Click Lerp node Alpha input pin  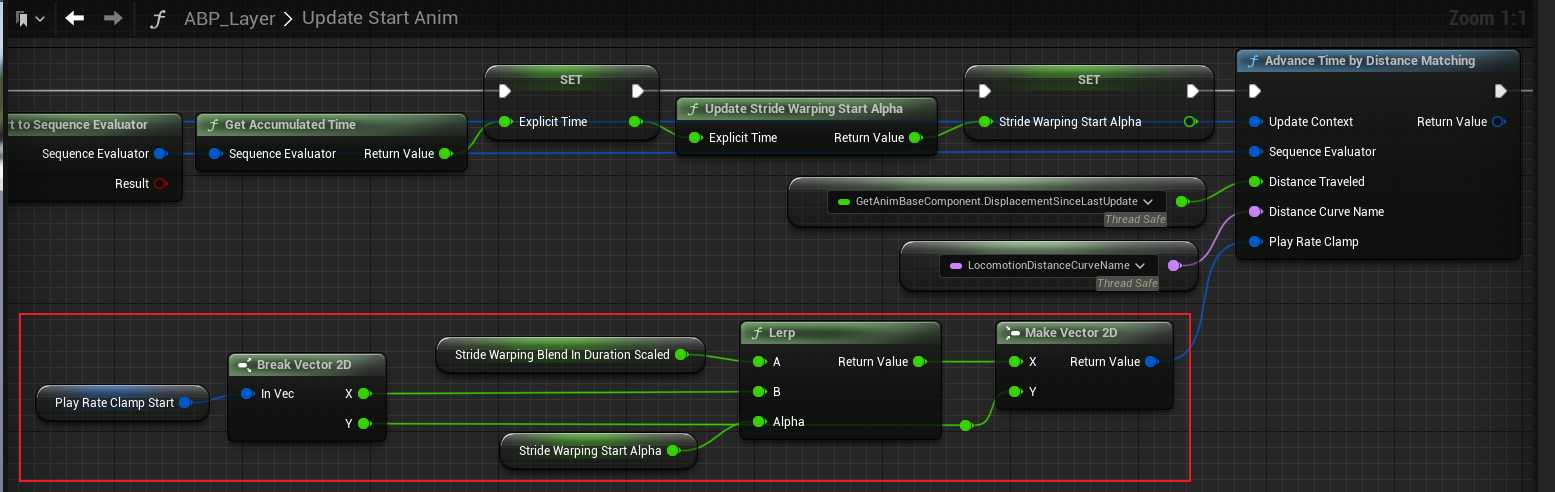click(x=760, y=422)
